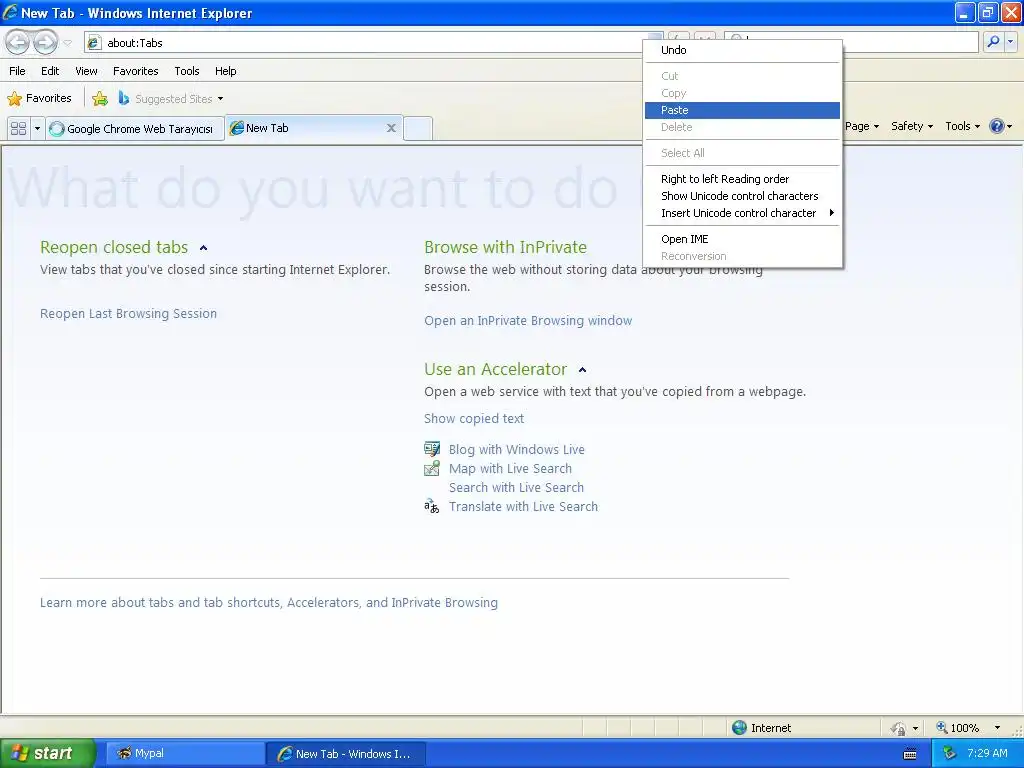The image size is (1024, 768).
Task: Click the zoom magnifier 100% button
Action: tap(958, 728)
